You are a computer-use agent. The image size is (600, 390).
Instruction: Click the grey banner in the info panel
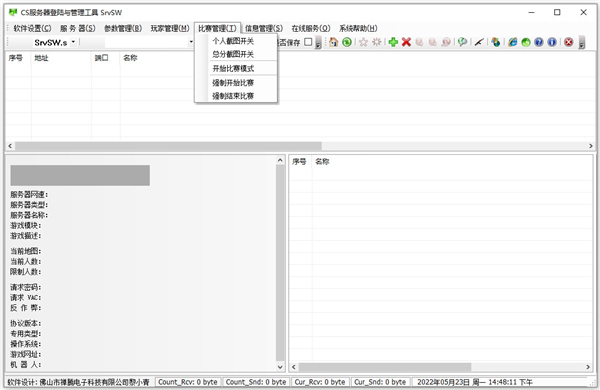pos(80,175)
